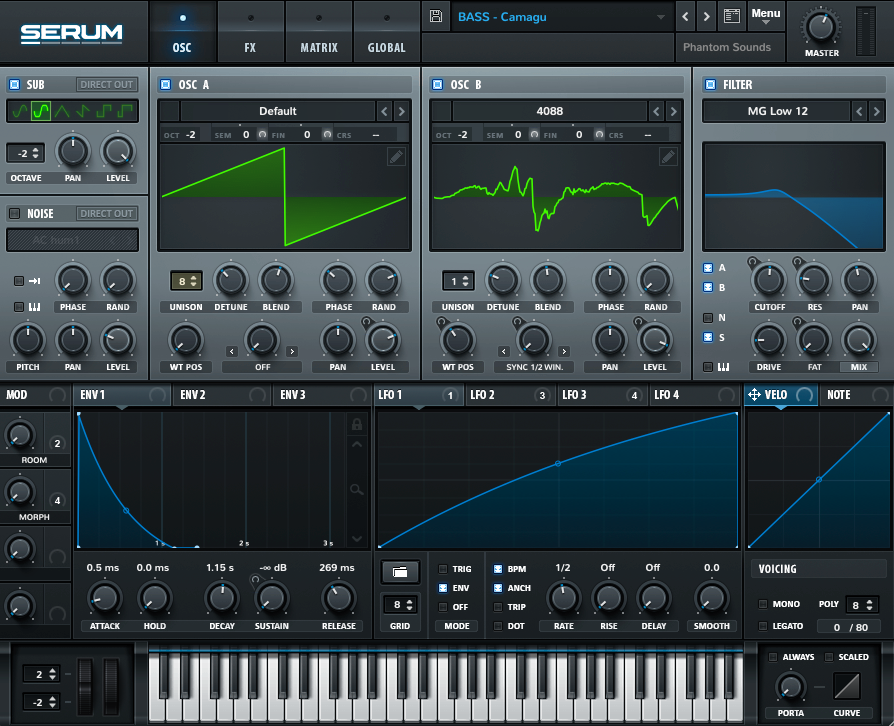The height and width of the screenshot is (726, 894).
Task: Open the BASS - Camagu preset dropdown
Action: pos(562,17)
